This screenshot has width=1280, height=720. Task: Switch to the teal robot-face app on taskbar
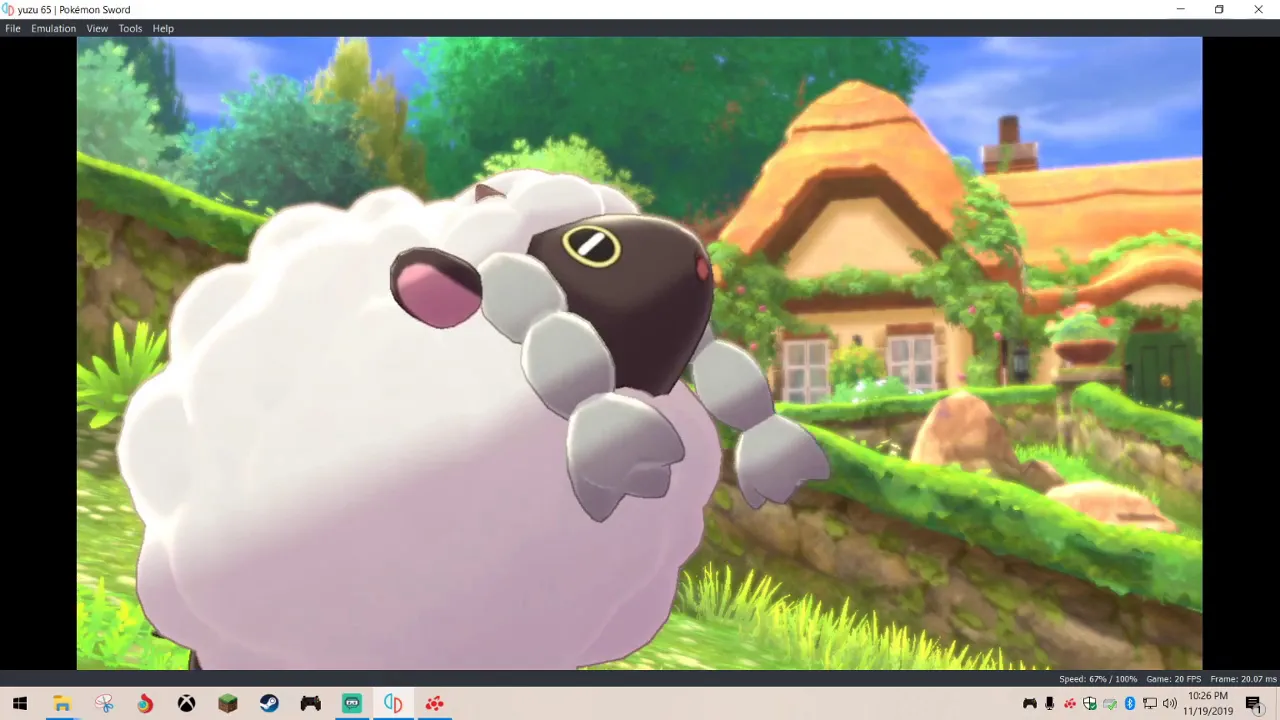click(x=352, y=703)
